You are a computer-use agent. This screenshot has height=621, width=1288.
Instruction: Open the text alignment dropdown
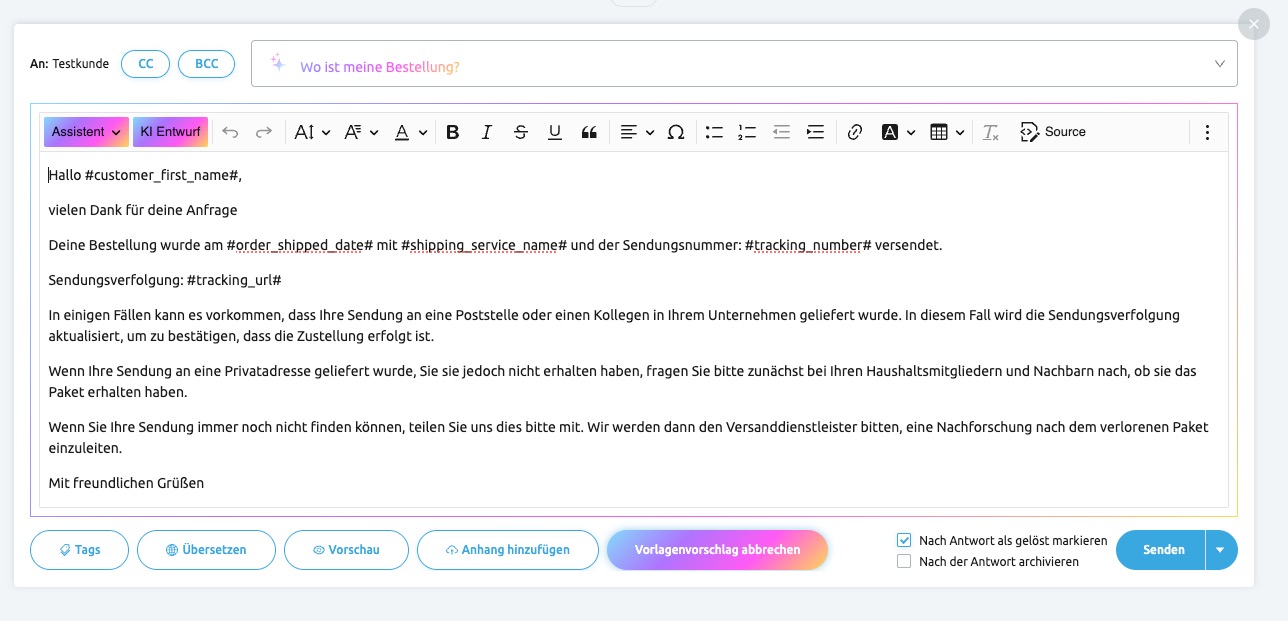pos(637,132)
